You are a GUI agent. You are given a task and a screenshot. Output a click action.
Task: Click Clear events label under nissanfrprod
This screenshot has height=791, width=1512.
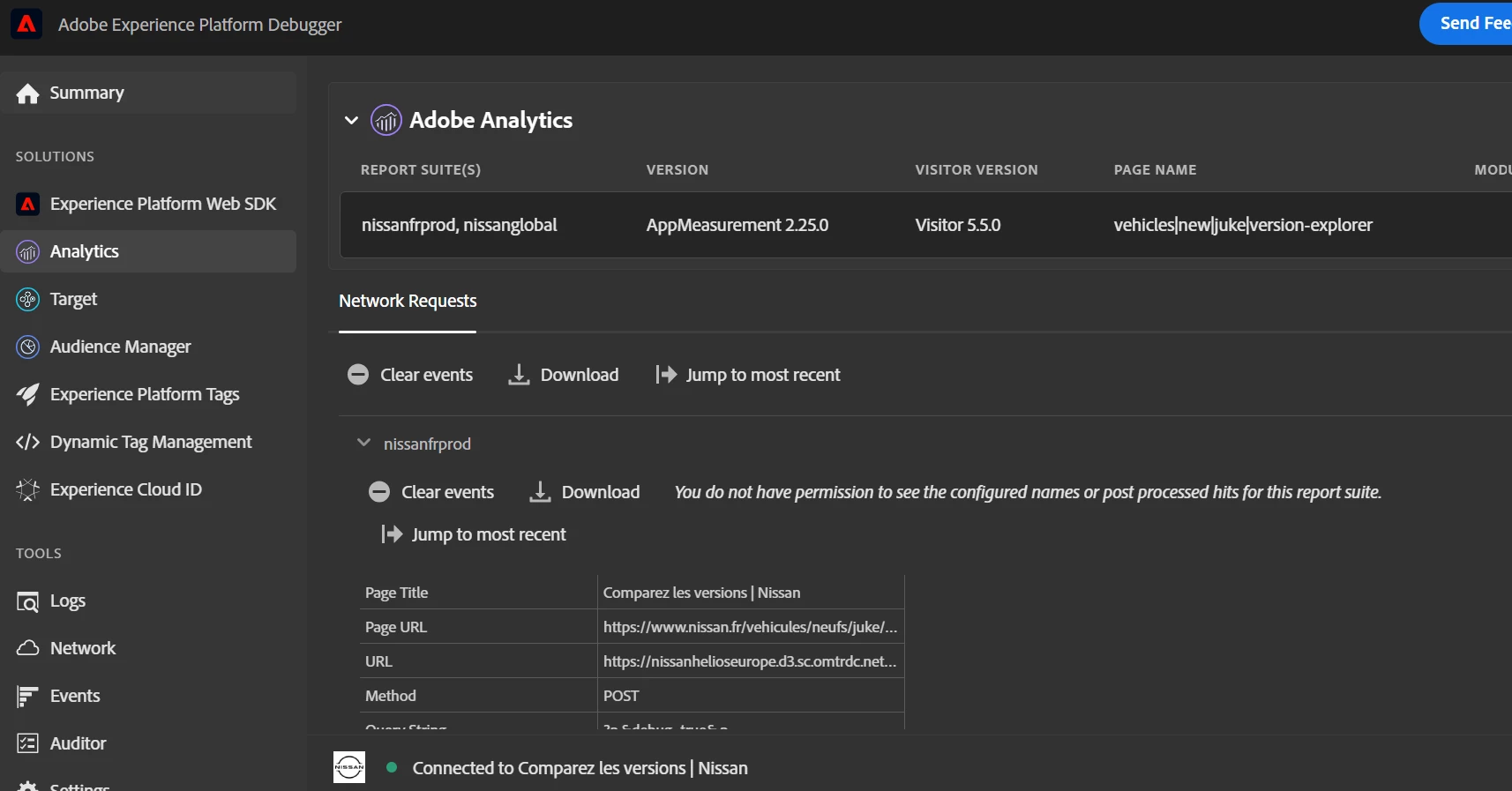tap(447, 492)
